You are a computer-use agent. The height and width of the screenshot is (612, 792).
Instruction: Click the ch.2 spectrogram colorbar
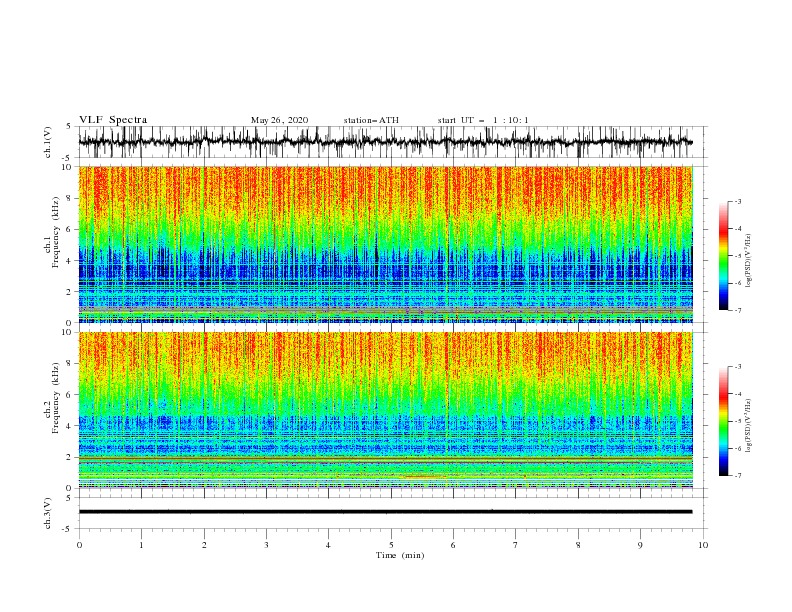coord(723,421)
